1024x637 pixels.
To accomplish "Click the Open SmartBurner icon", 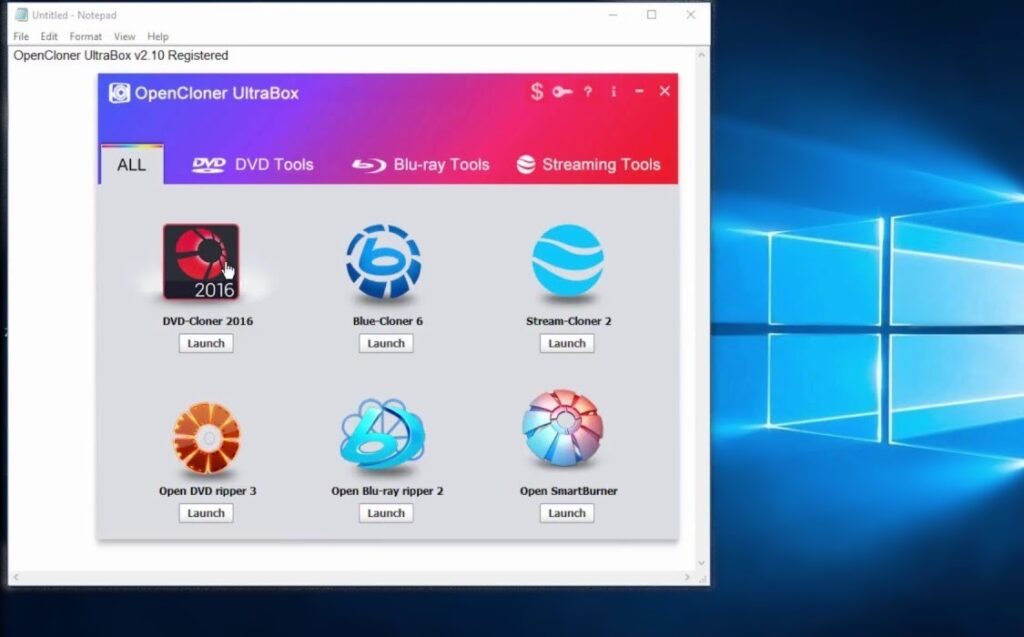I will pos(562,427).
